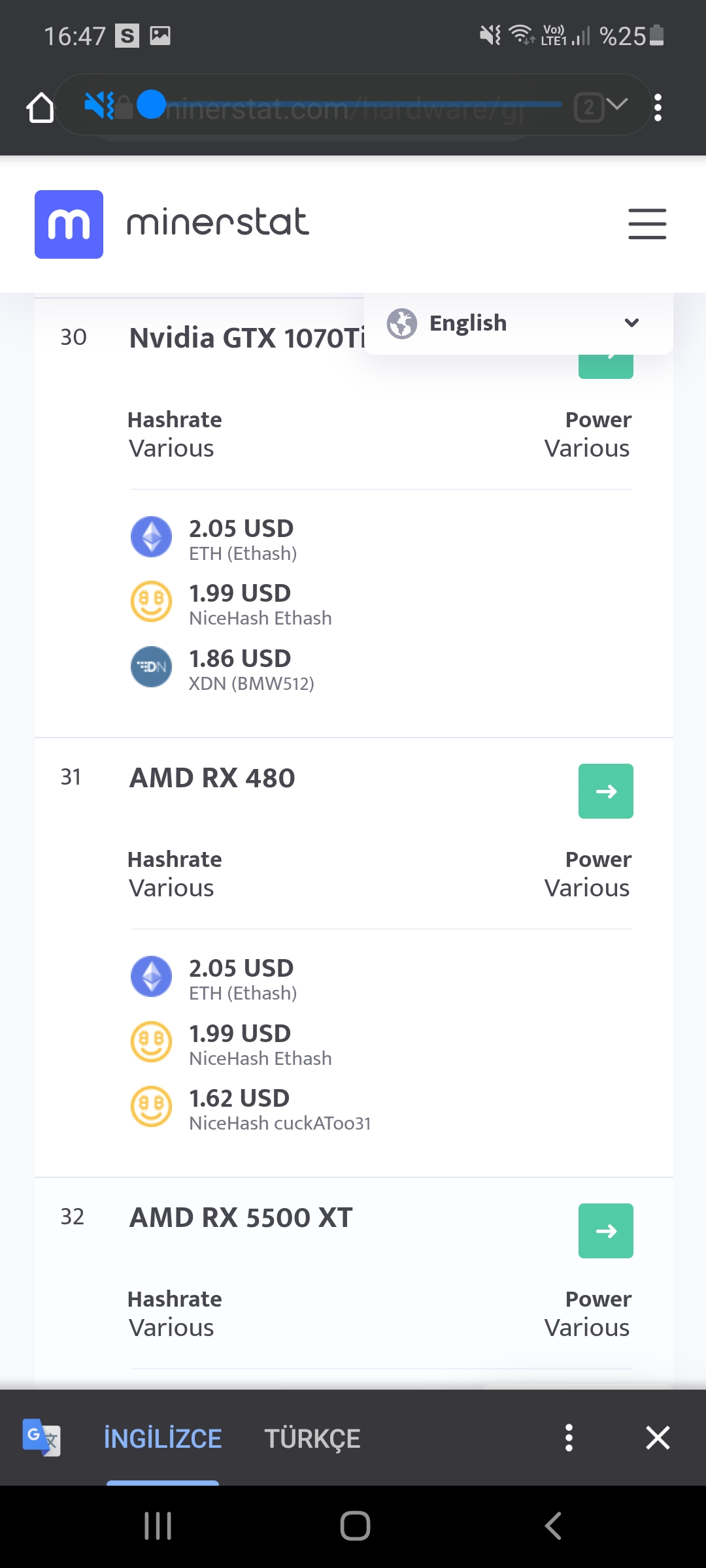The image size is (706, 1568).
Task: Tap the ETH coin icon under GTX 1070Ti
Action: point(151,537)
